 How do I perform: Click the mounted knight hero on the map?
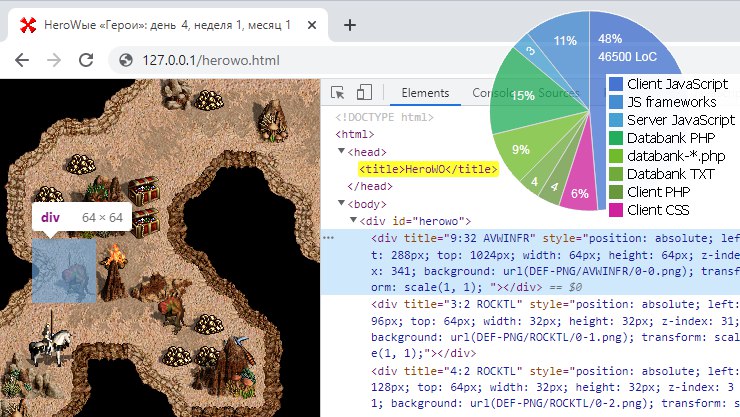(x=50, y=342)
